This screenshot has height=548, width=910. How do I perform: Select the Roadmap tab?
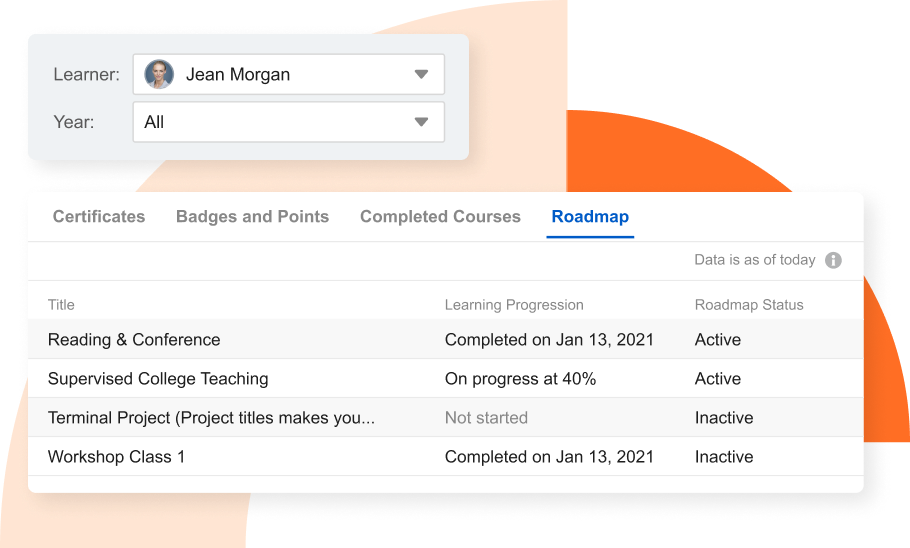point(590,217)
